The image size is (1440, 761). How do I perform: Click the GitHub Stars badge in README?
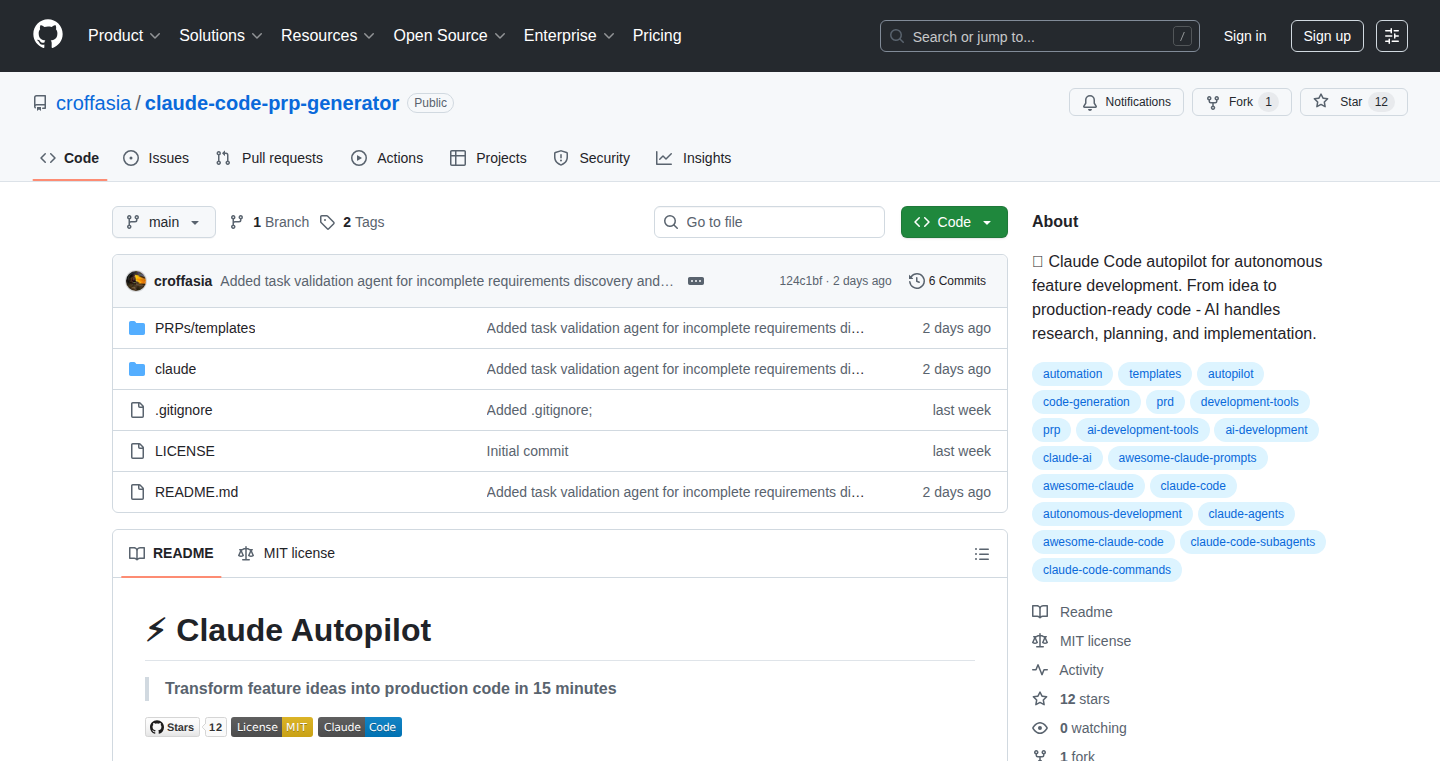point(186,727)
